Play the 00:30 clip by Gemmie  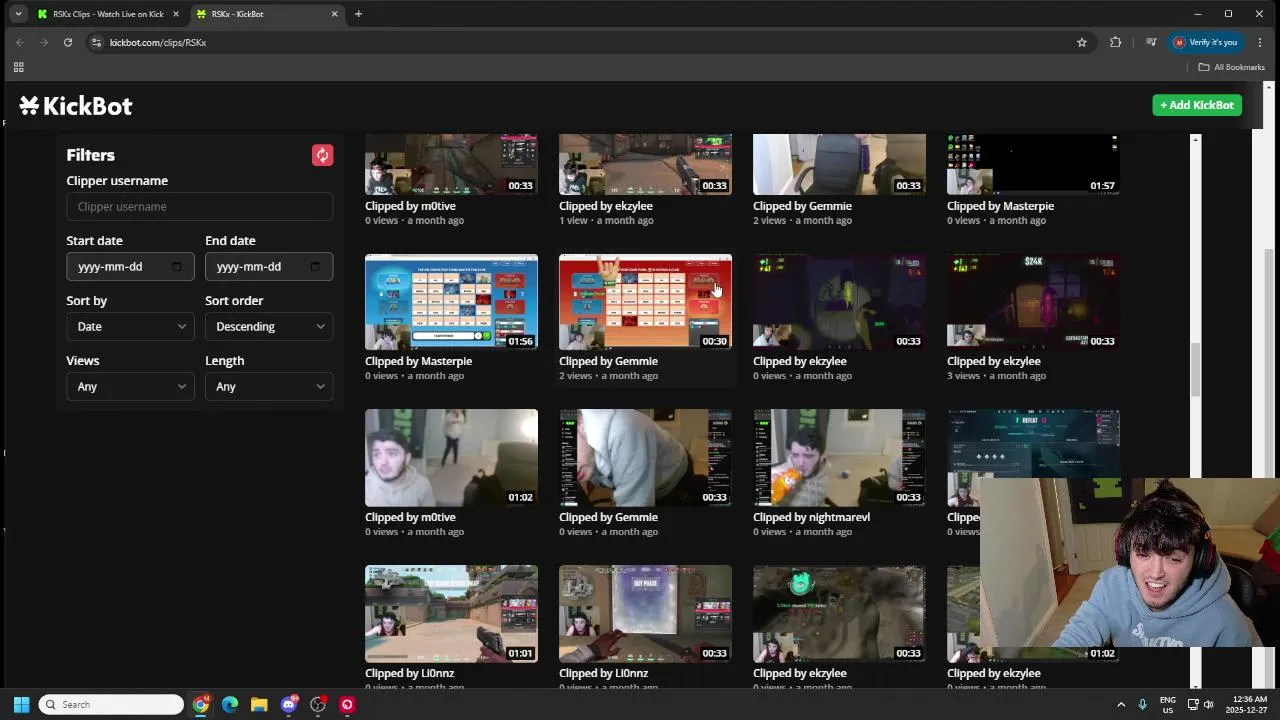[x=645, y=302]
